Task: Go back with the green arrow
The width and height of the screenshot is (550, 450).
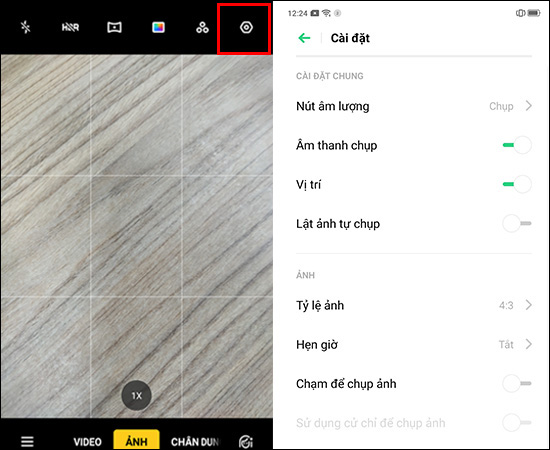Action: pyautogui.click(x=304, y=38)
